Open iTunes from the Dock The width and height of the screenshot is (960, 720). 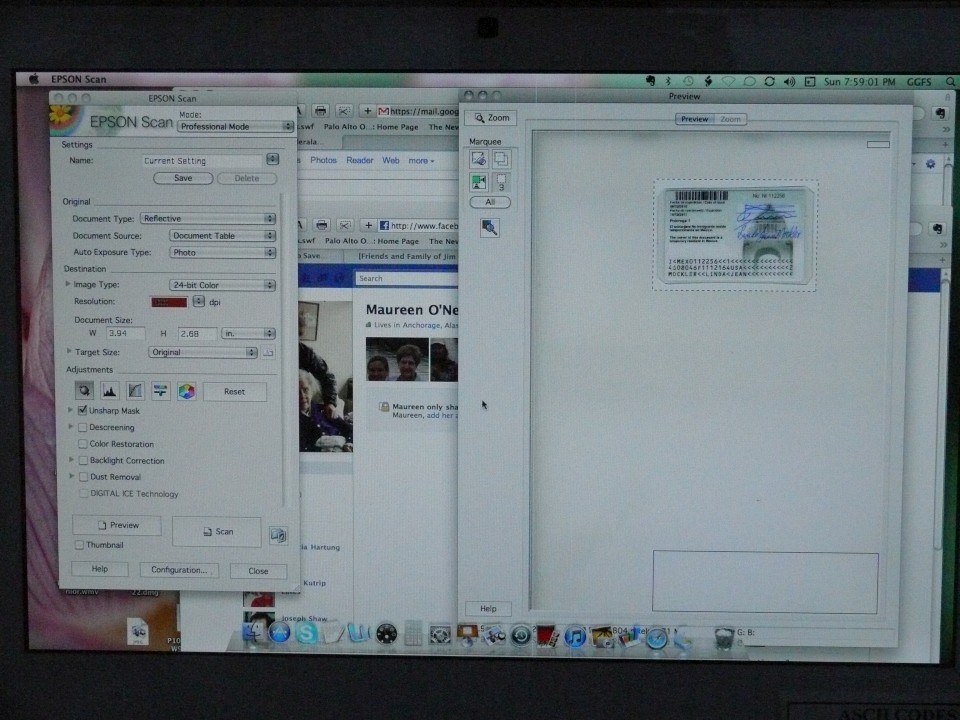pyautogui.click(x=574, y=637)
